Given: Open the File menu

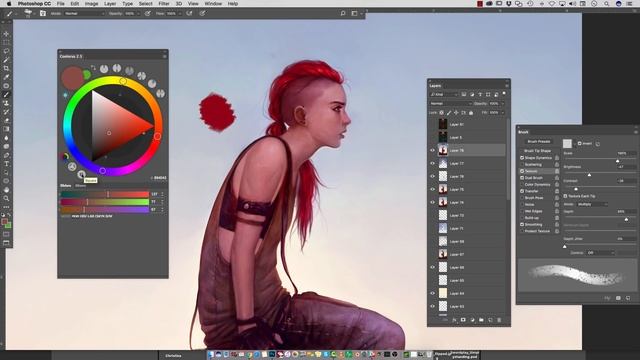Looking at the screenshot, I should (60, 4).
